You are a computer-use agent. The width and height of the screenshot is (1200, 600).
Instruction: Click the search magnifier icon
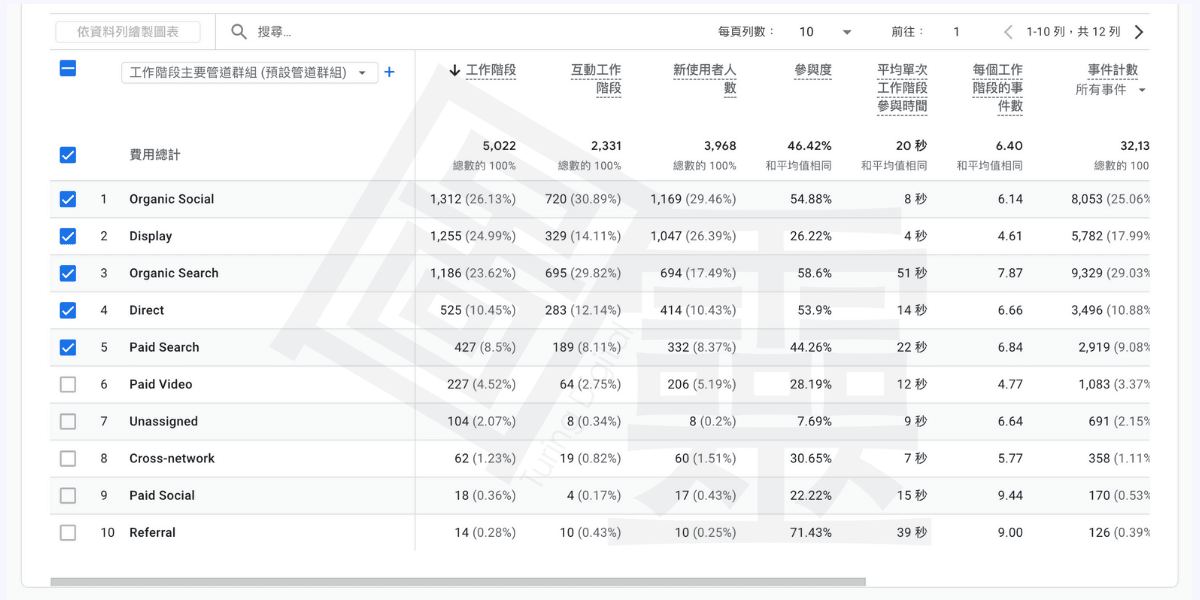pyautogui.click(x=239, y=32)
